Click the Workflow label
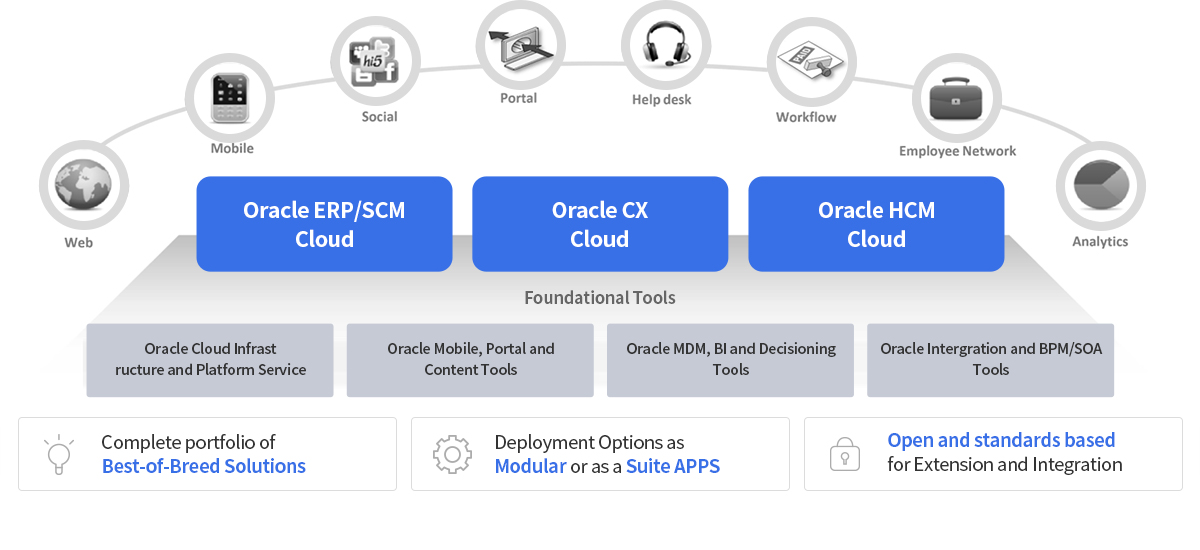1200x550 pixels. (x=806, y=117)
